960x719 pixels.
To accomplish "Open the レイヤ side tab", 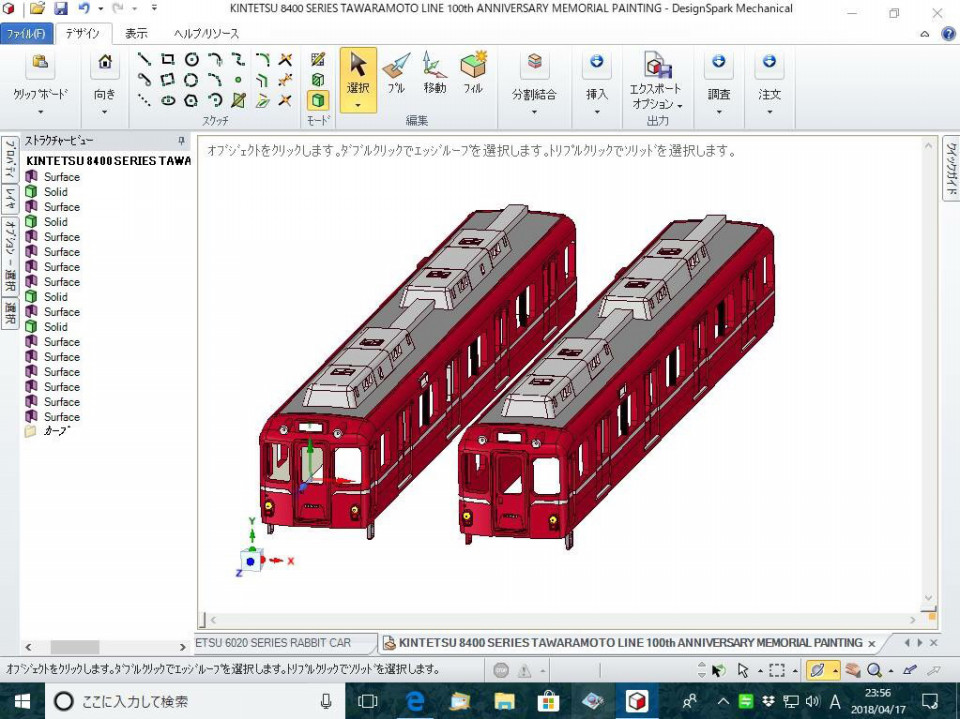I will tap(10, 198).
